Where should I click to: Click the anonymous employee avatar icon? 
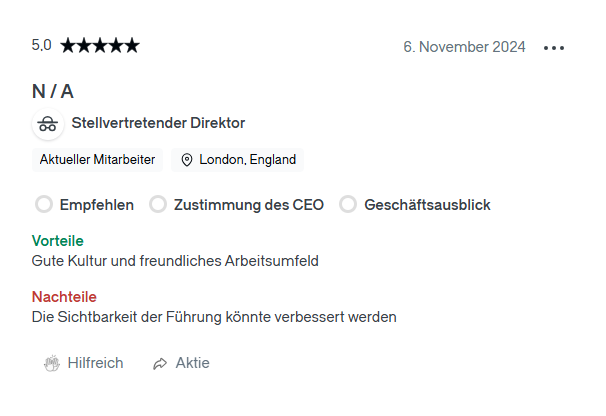click(48, 124)
